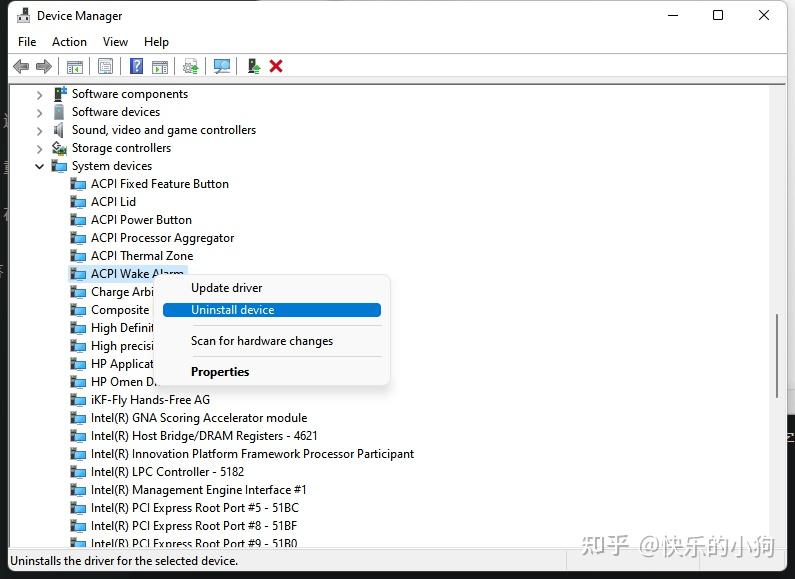795x579 pixels.
Task: Expand Sound, video and game controllers
Action: coord(39,131)
